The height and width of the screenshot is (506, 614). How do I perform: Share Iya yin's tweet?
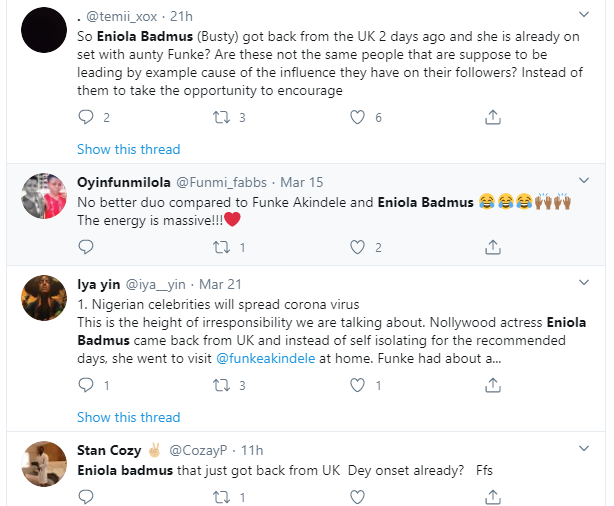(492, 385)
